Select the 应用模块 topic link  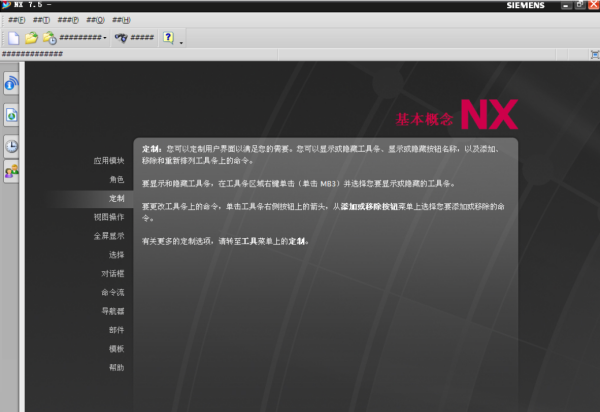[108, 160]
